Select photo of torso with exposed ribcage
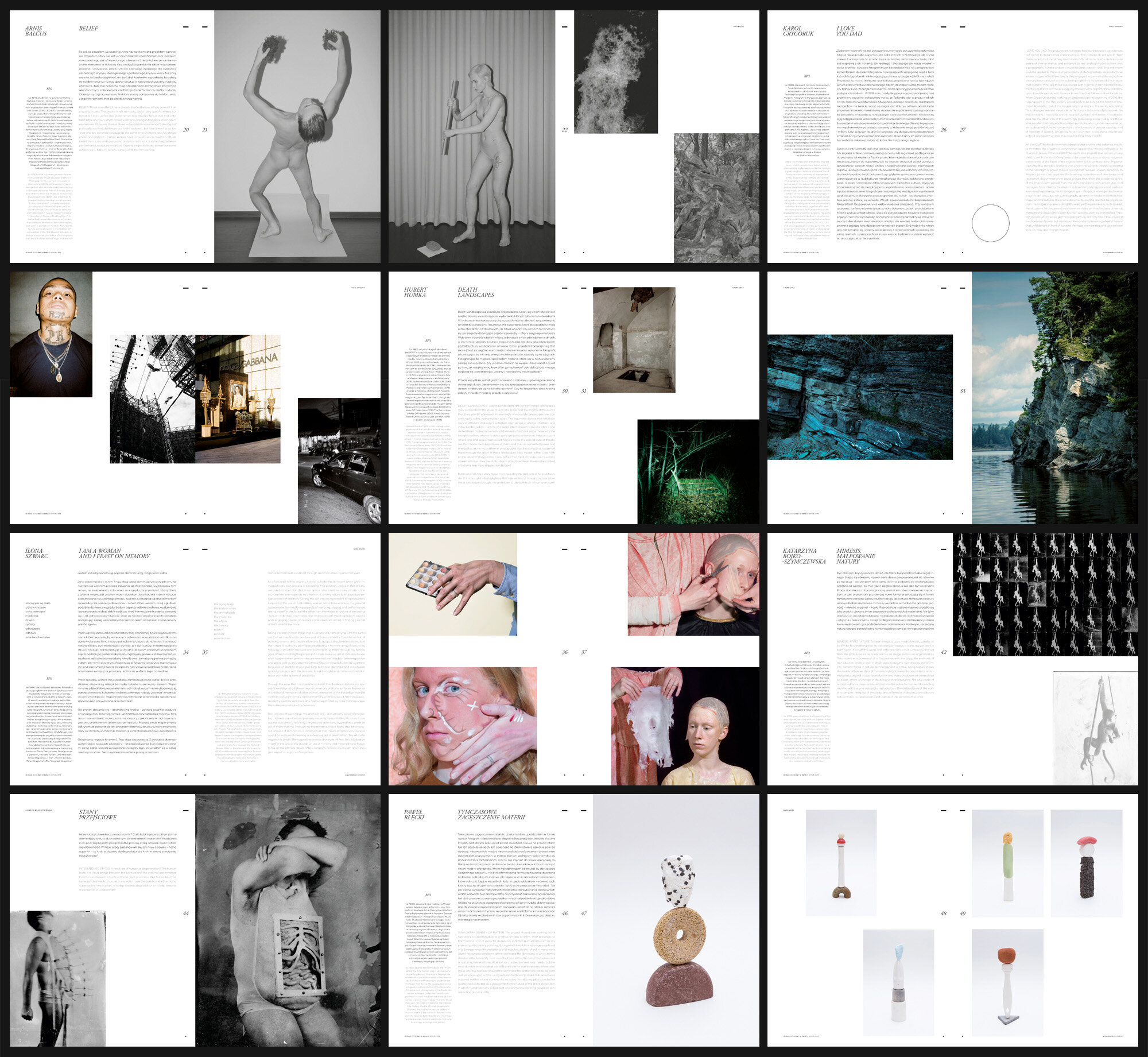 288,920
